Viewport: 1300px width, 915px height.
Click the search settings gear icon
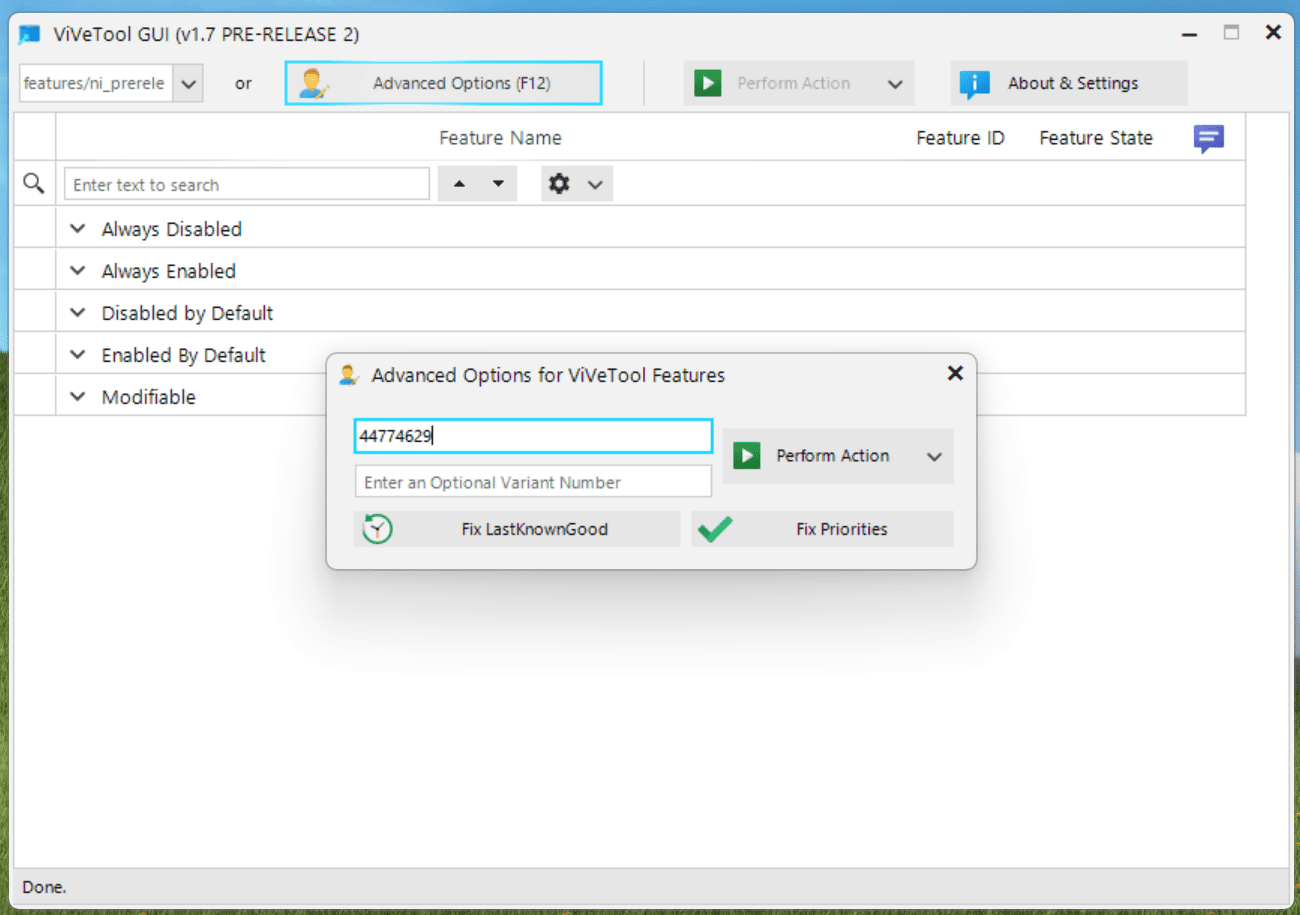[x=559, y=184]
